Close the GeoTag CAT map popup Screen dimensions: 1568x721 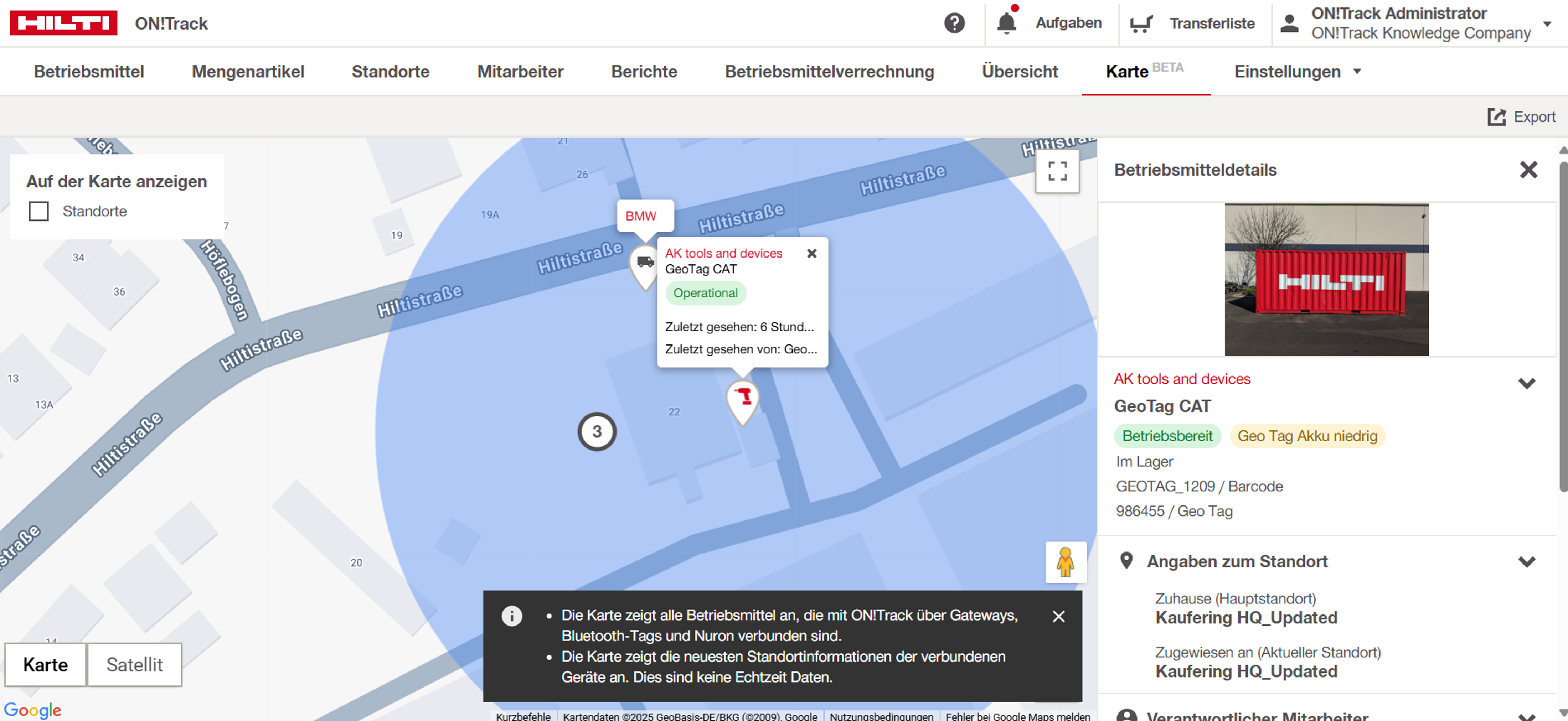pyautogui.click(x=811, y=253)
